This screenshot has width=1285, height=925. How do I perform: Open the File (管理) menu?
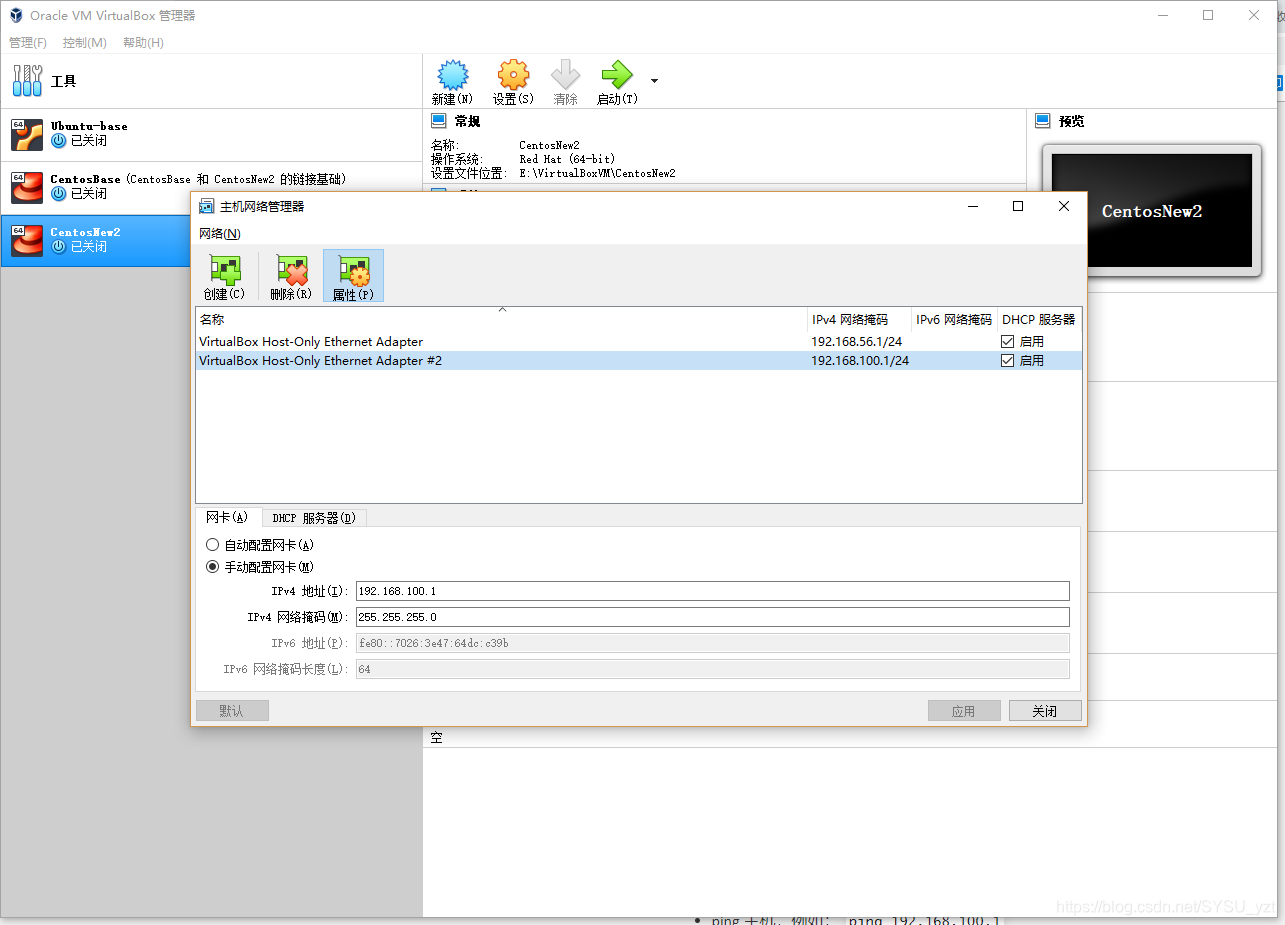pos(28,43)
